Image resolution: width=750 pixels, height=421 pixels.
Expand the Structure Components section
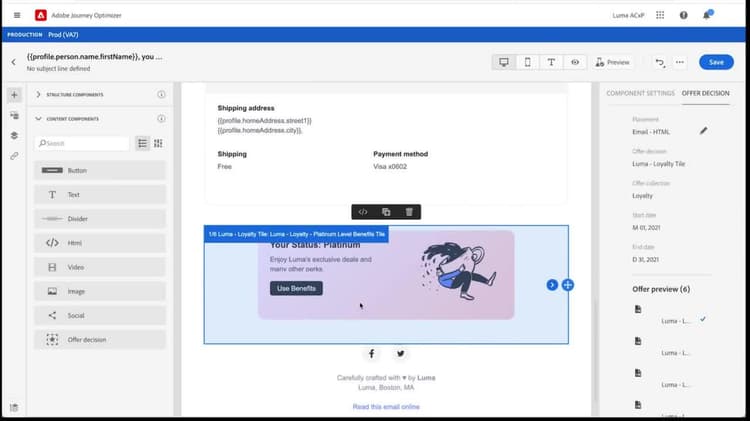tap(38, 95)
